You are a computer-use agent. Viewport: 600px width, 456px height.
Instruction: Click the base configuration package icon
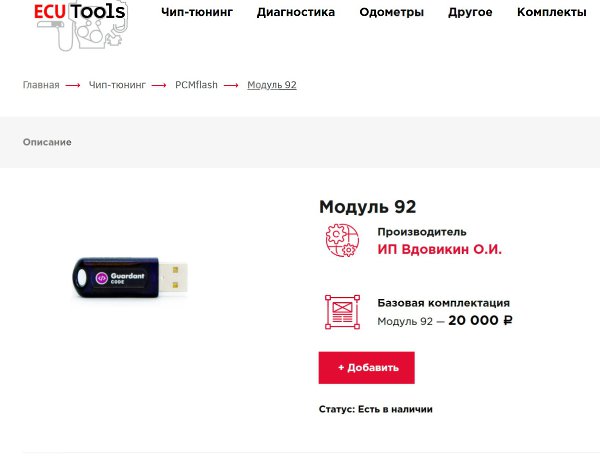342,311
